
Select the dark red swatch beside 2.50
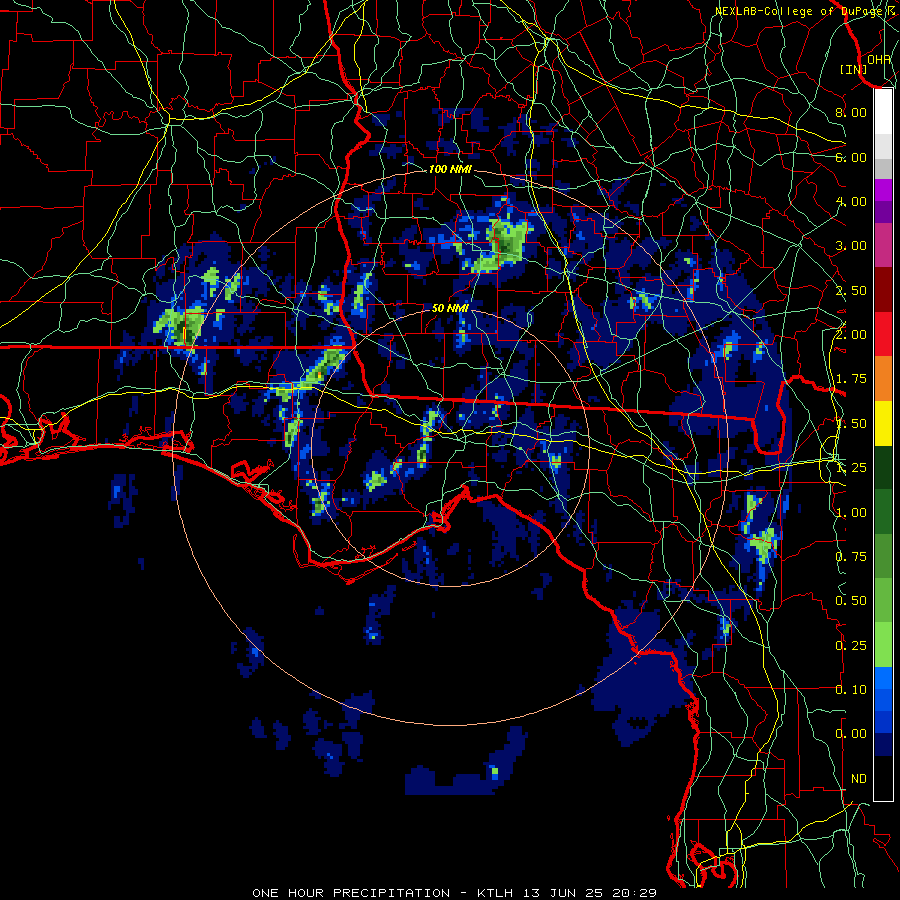click(x=883, y=290)
